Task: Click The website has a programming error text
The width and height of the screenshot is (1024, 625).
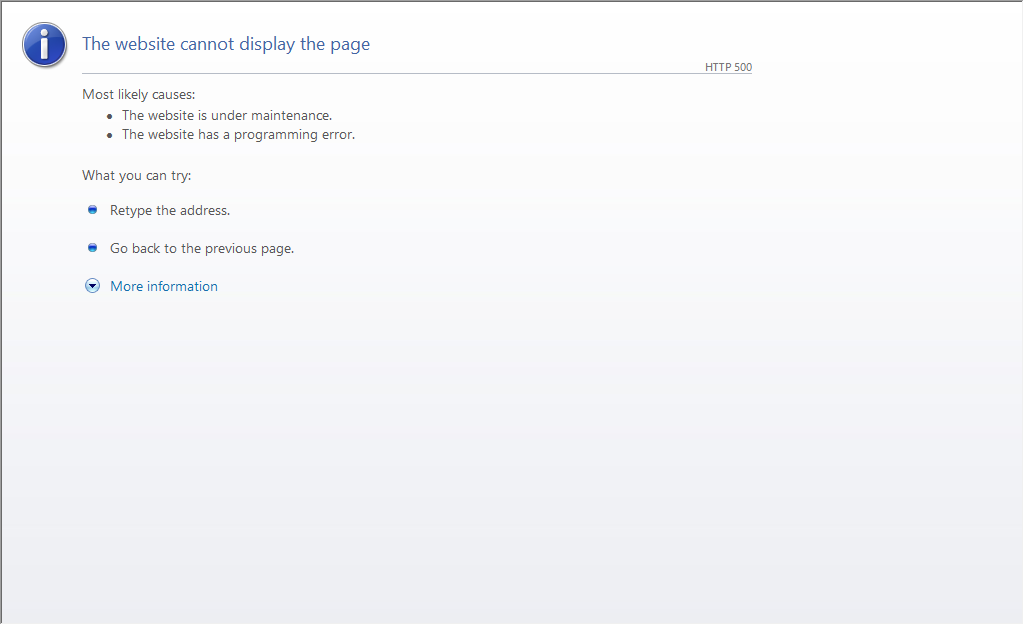Action: (x=238, y=134)
